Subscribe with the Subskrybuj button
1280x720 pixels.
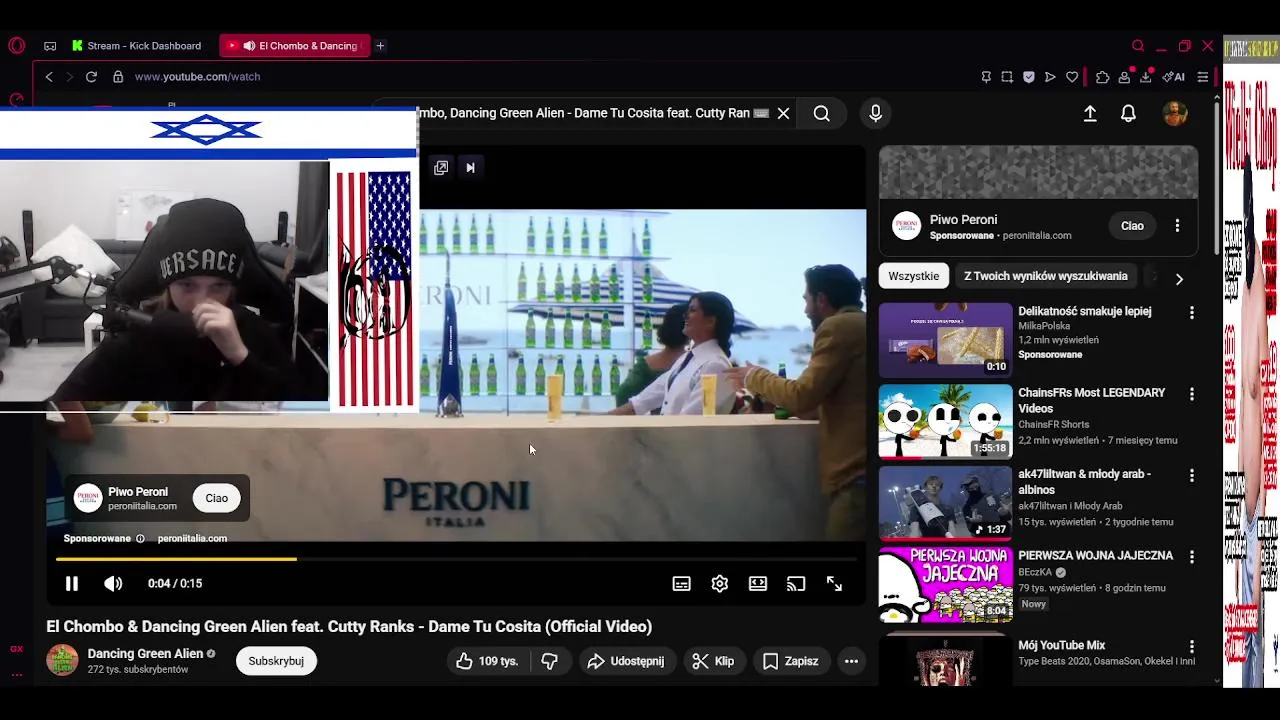(276, 661)
